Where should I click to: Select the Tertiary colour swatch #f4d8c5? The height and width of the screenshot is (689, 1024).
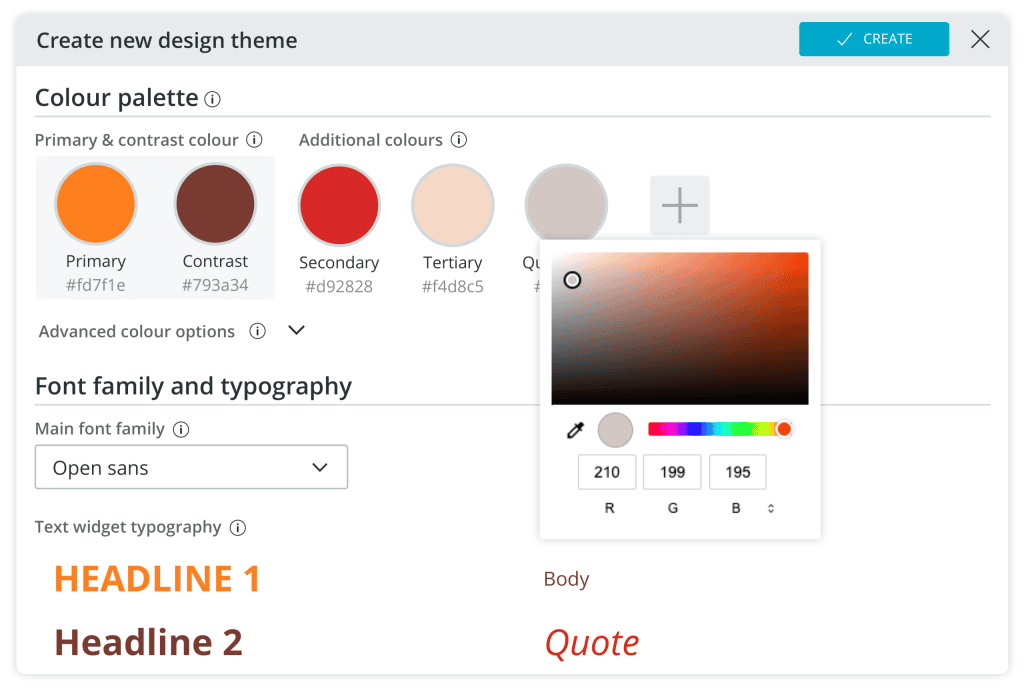coord(452,203)
